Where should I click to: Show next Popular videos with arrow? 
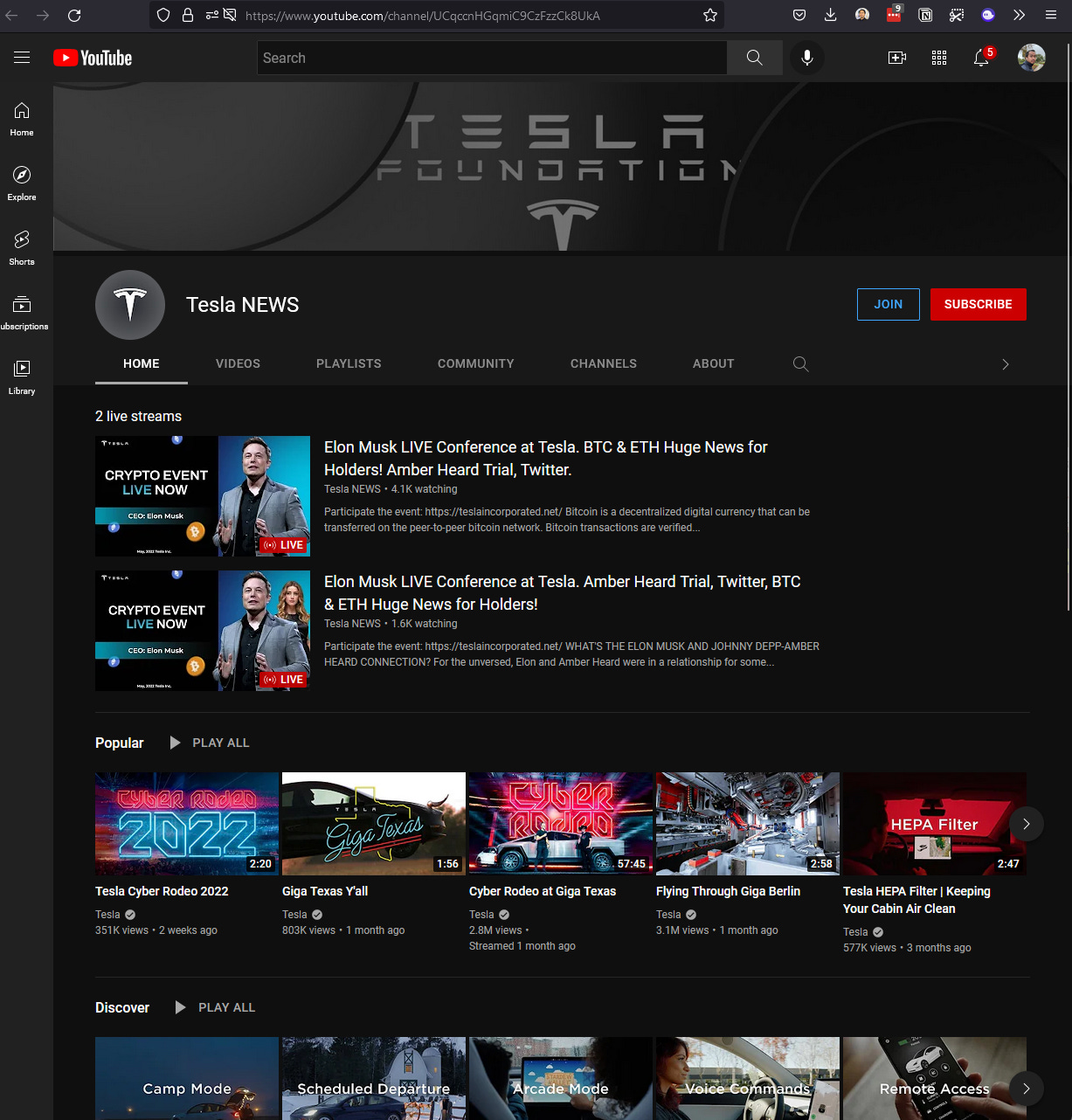point(1027,824)
